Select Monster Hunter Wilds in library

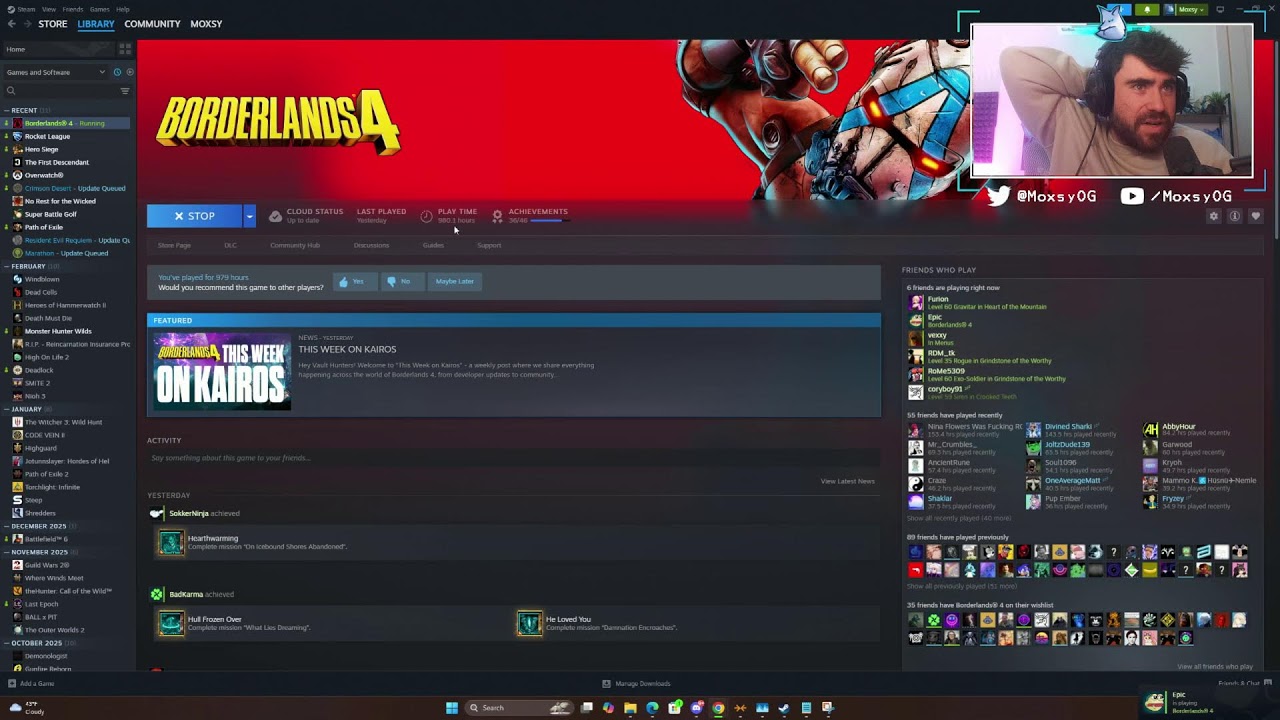click(x=68, y=331)
